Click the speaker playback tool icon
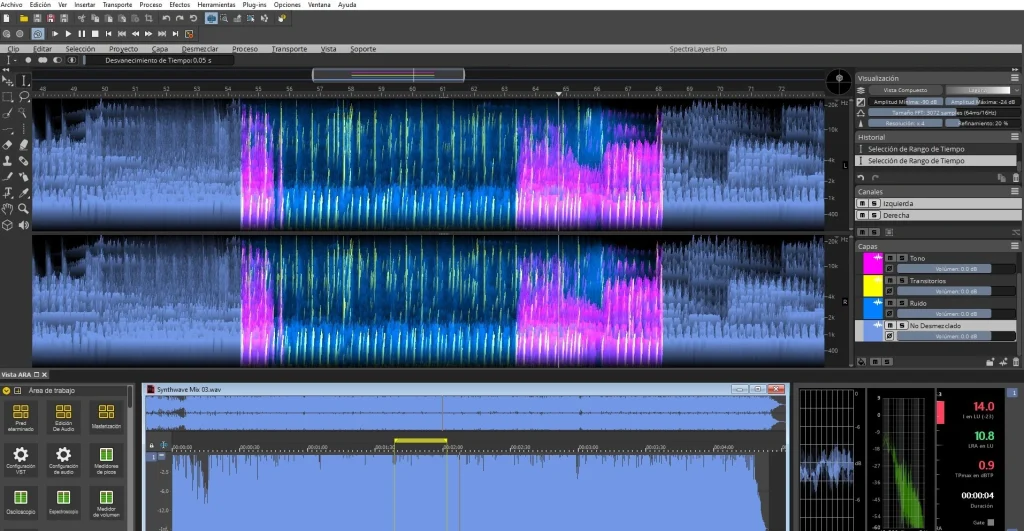Image resolution: width=1024 pixels, height=531 pixels. coord(24,225)
